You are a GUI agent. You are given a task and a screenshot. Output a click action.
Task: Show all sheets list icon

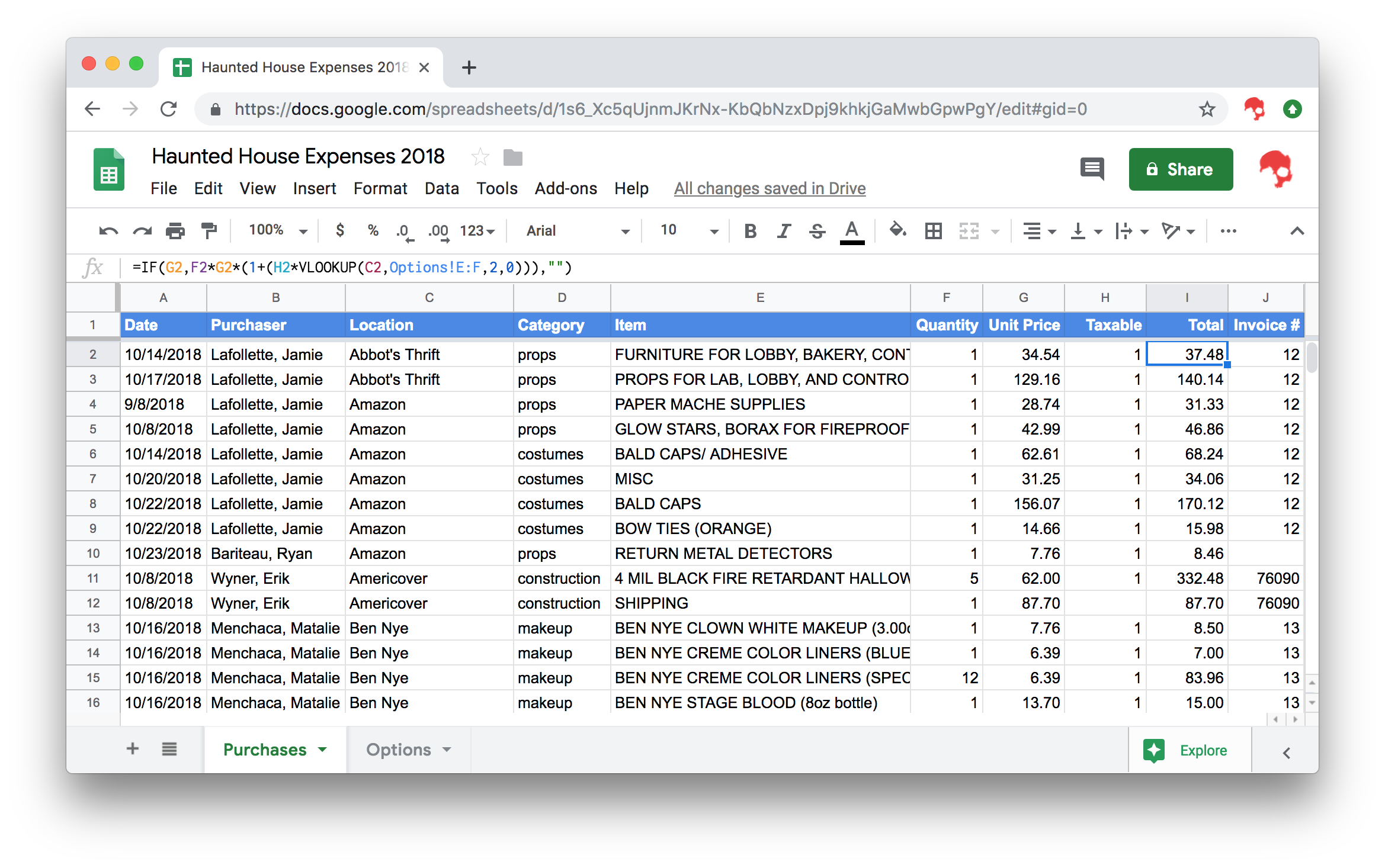point(169,749)
